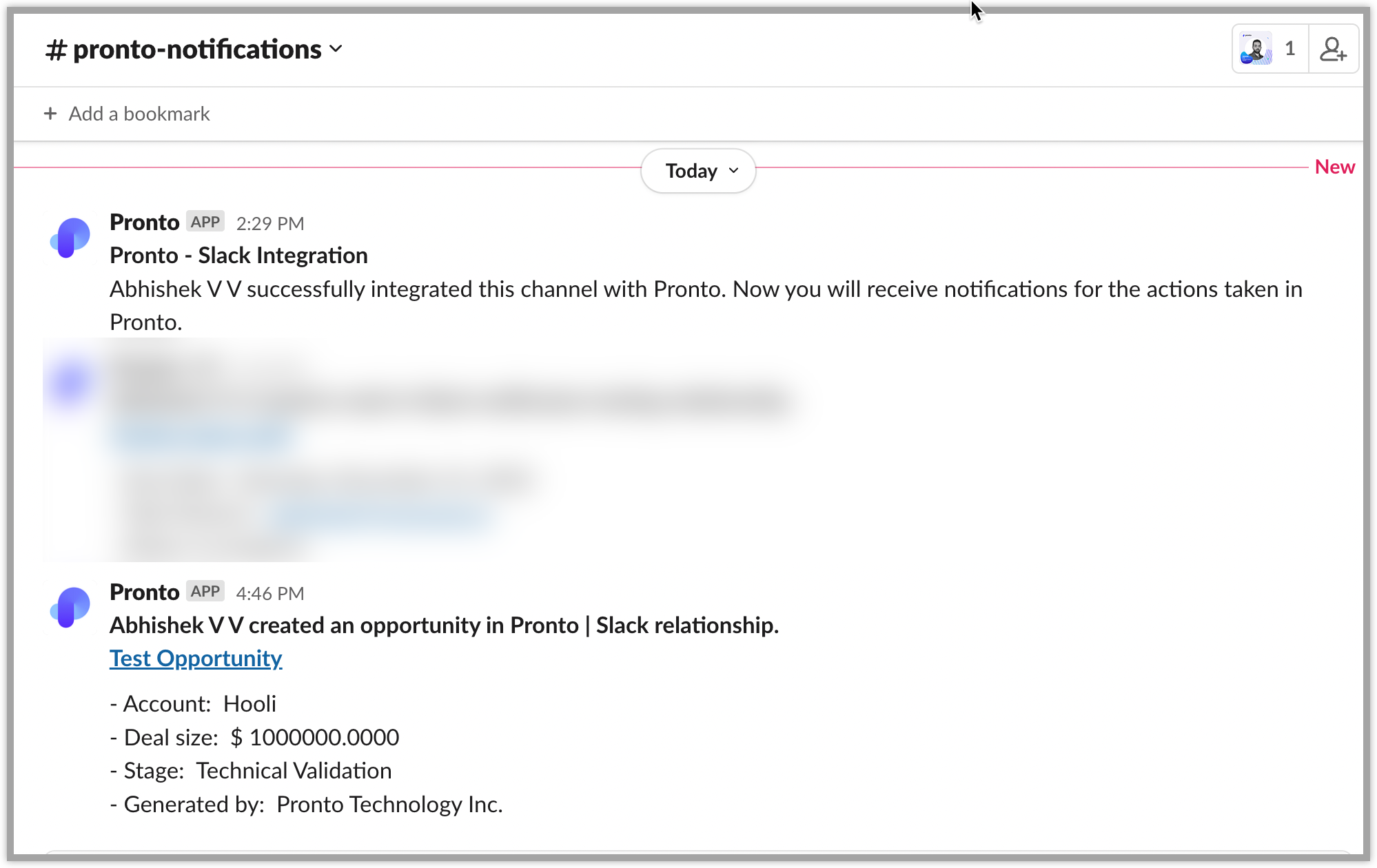1377x868 pixels.
Task: Click the 4:46 PM message timestamp
Action: click(x=270, y=593)
